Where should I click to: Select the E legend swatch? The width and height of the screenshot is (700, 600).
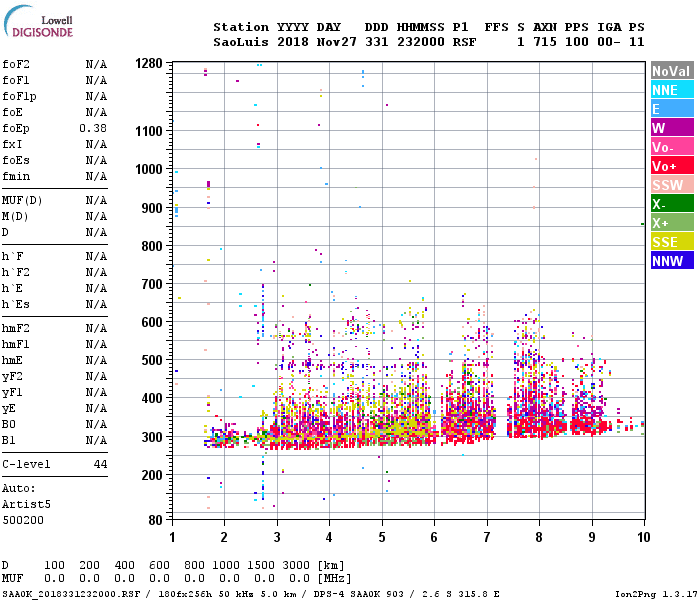tap(672, 109)
